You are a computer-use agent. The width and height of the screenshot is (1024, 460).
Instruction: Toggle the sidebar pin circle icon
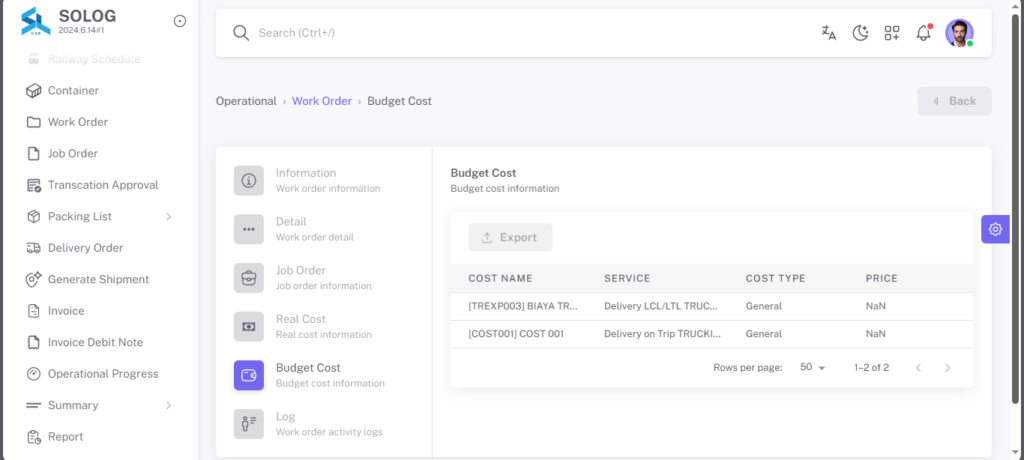[x=180, y=21]
